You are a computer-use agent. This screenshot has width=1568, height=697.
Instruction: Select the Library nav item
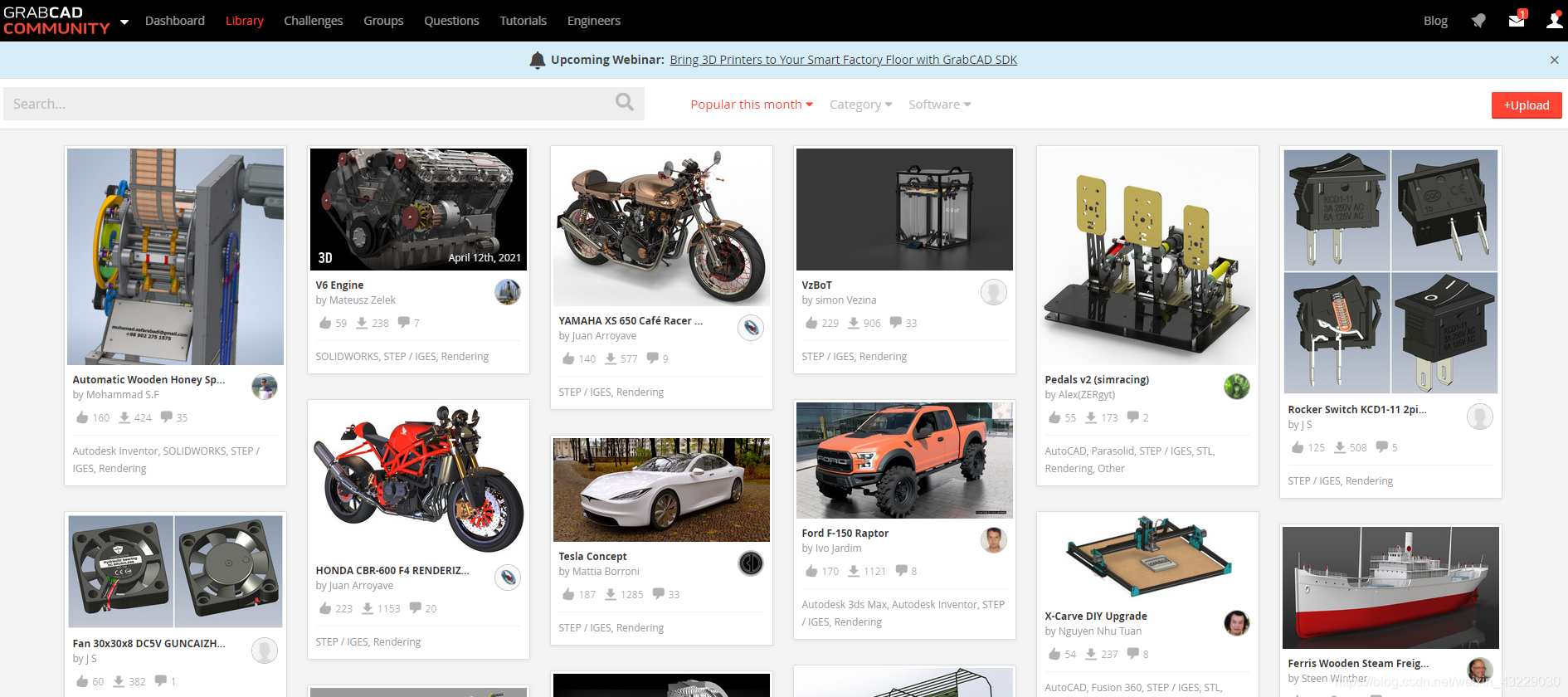tap(245, 21)
